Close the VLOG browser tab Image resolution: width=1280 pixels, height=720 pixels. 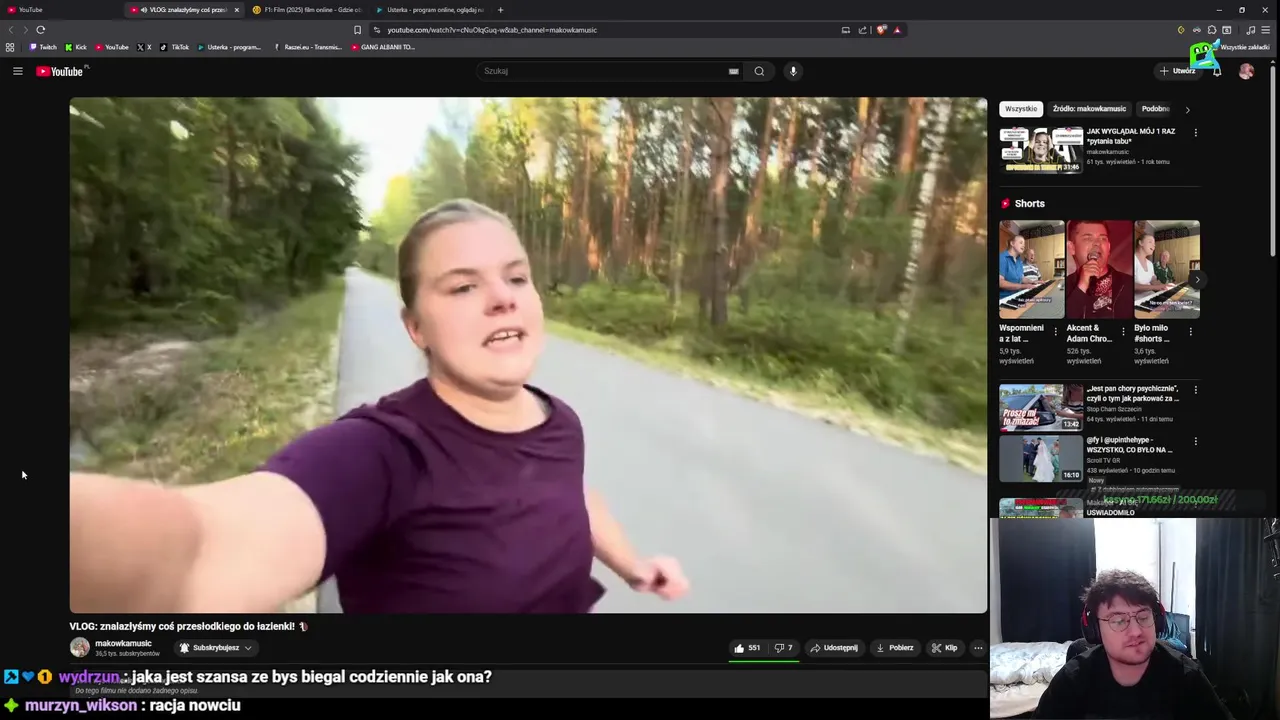coord(237,10)
